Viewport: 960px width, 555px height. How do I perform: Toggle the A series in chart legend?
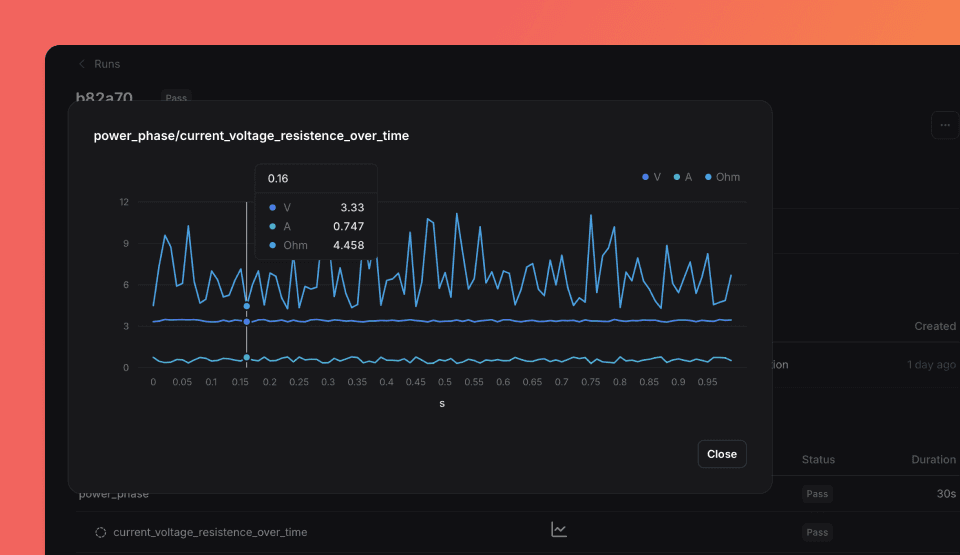[x=688, y=177]
